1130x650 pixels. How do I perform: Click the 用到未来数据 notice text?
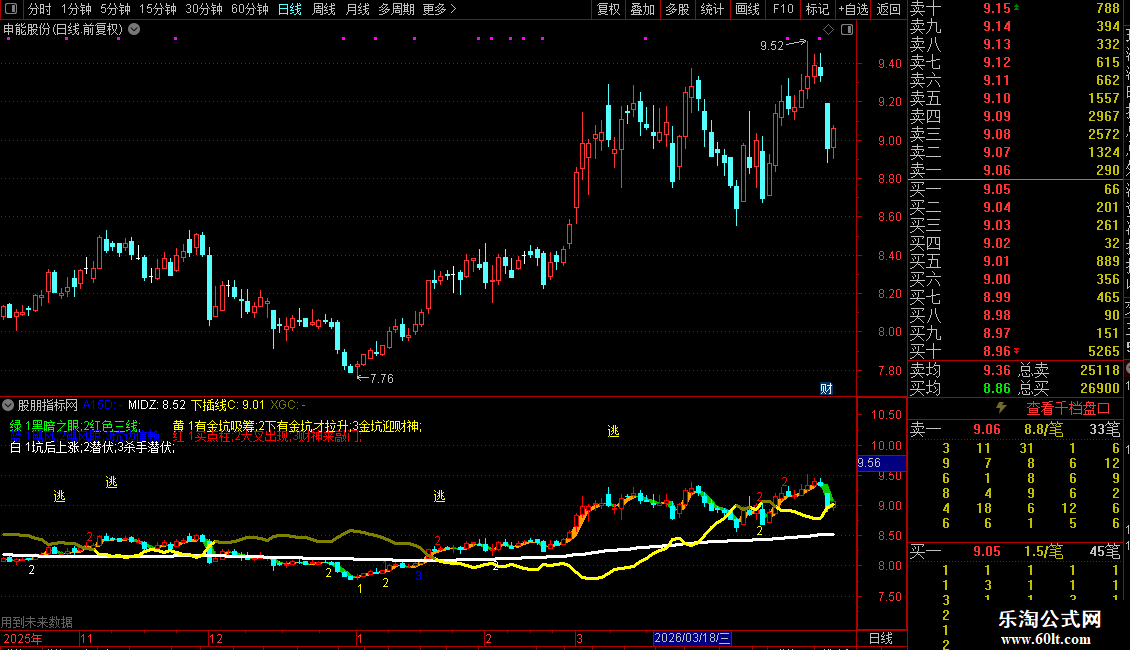pyautogui.click(x=37, y=622)
